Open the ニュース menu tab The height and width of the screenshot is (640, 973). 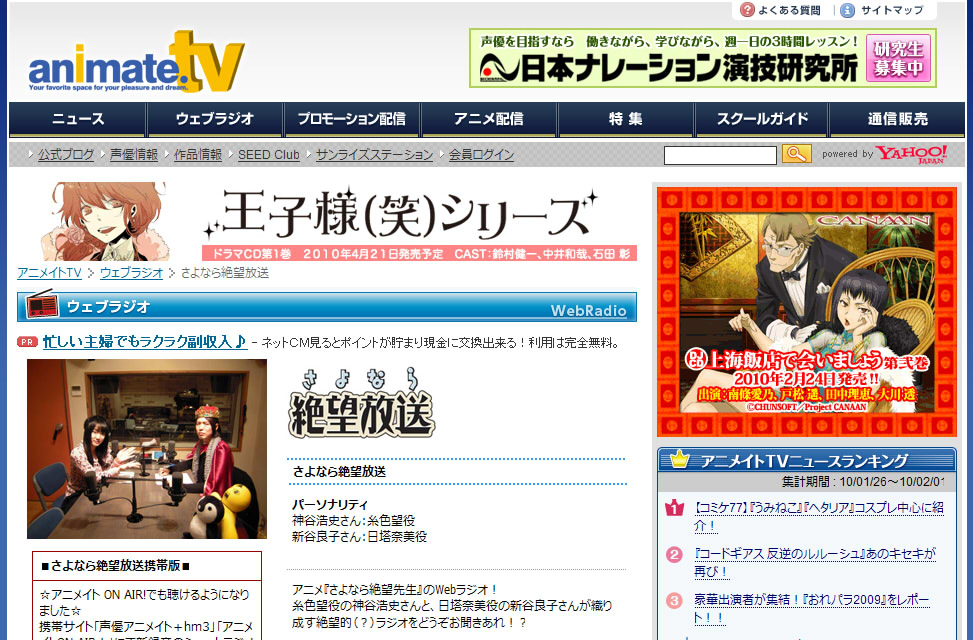(78, 119)
